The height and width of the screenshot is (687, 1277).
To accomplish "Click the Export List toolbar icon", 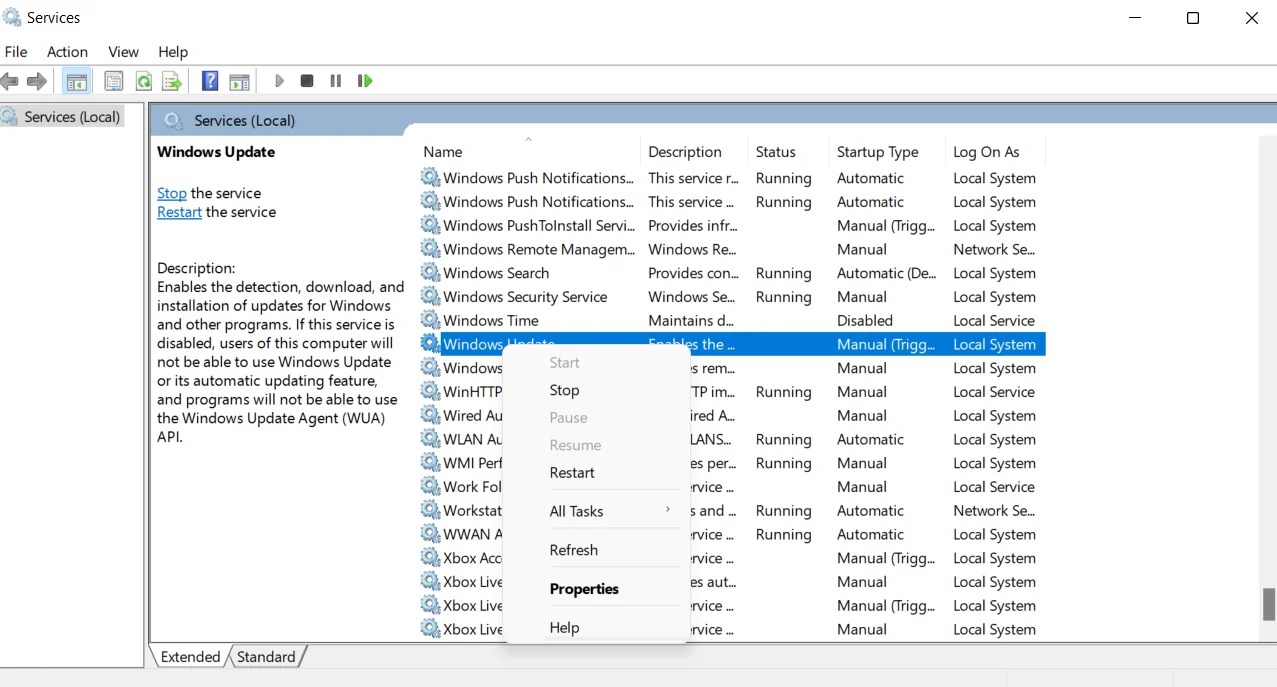I will 172,81.
